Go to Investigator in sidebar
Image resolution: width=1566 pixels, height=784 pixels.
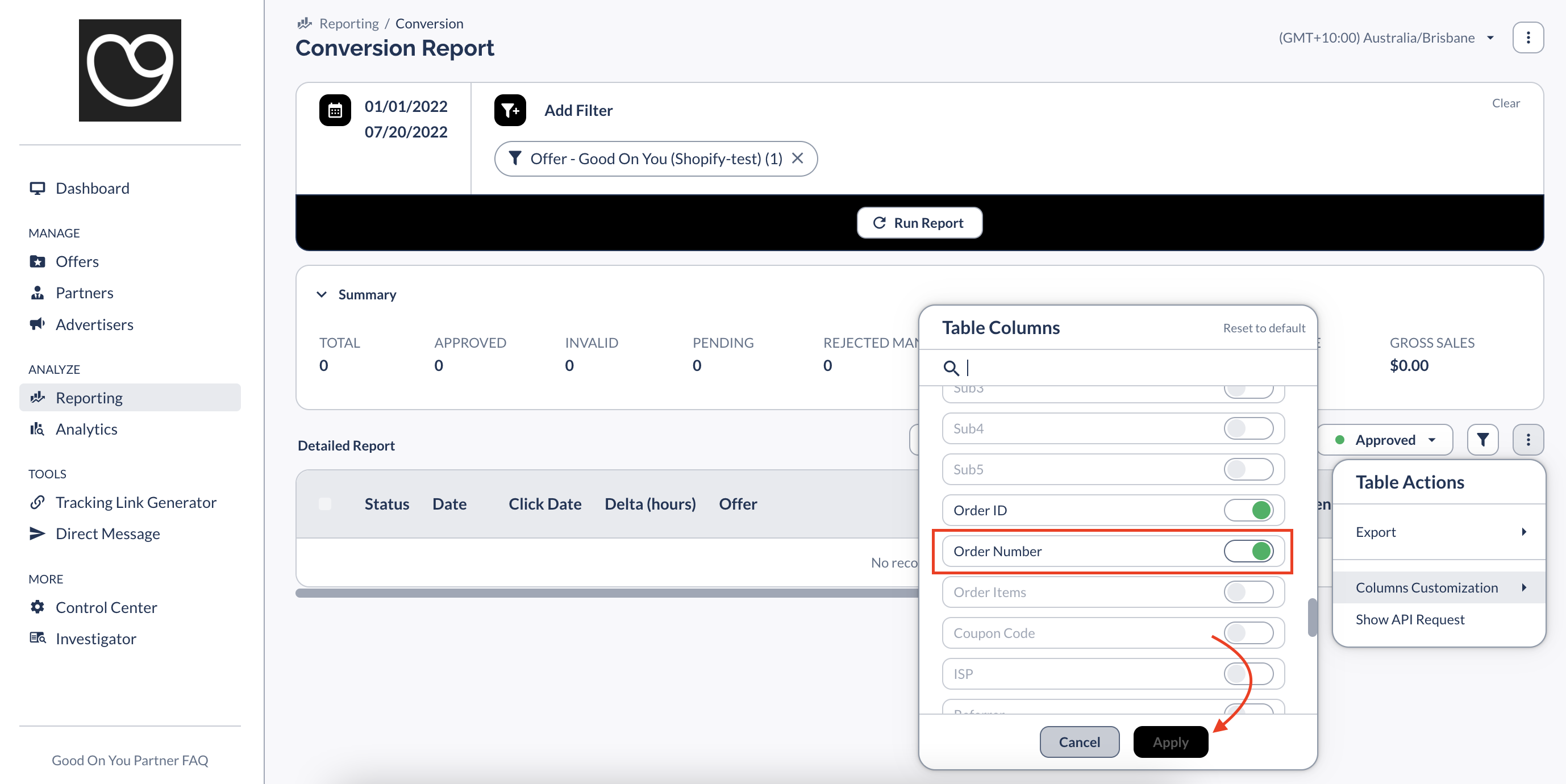coord(95,638)
